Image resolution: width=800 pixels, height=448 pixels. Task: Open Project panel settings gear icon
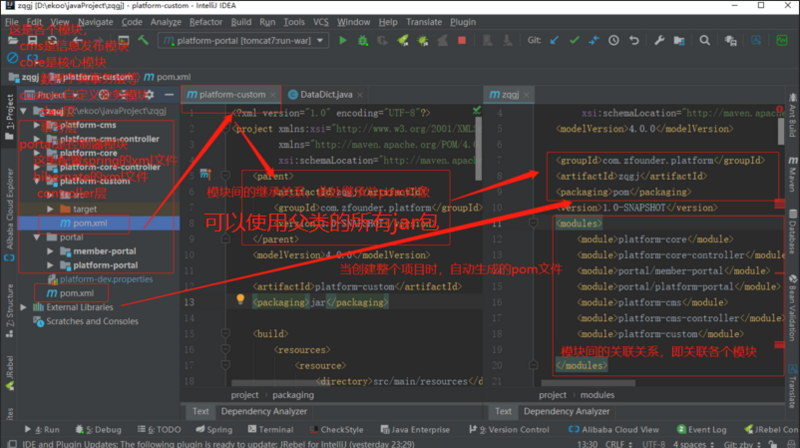tap(149, 94)
